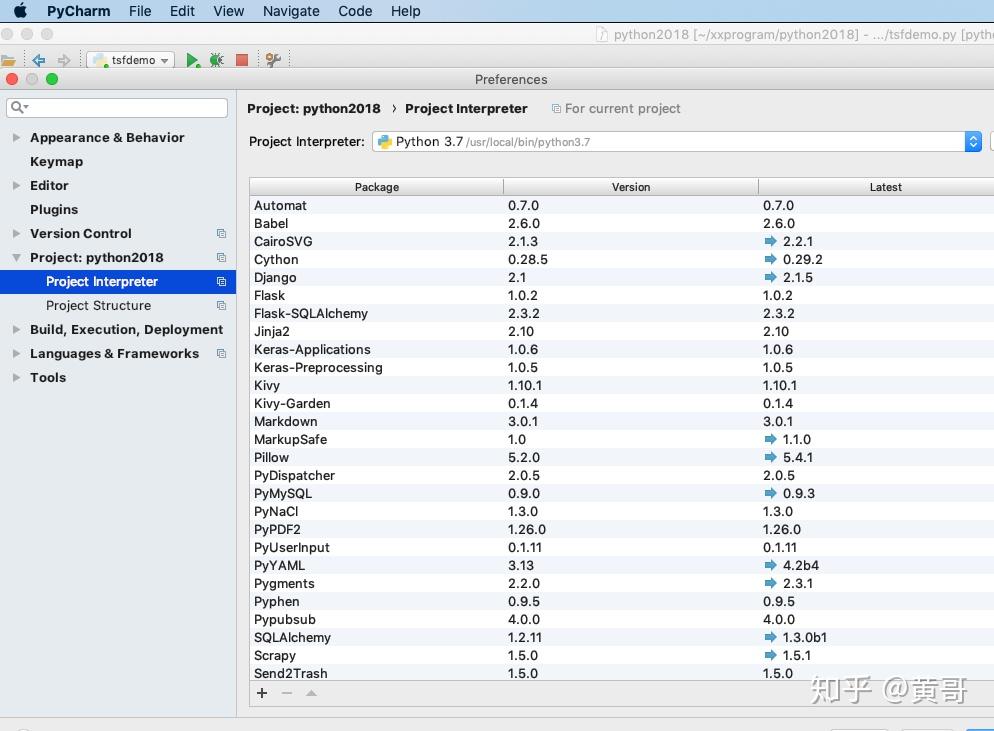Viewport: 994px width, 731px height.
Task: Open the Code menu
Action: click(355, 11)
